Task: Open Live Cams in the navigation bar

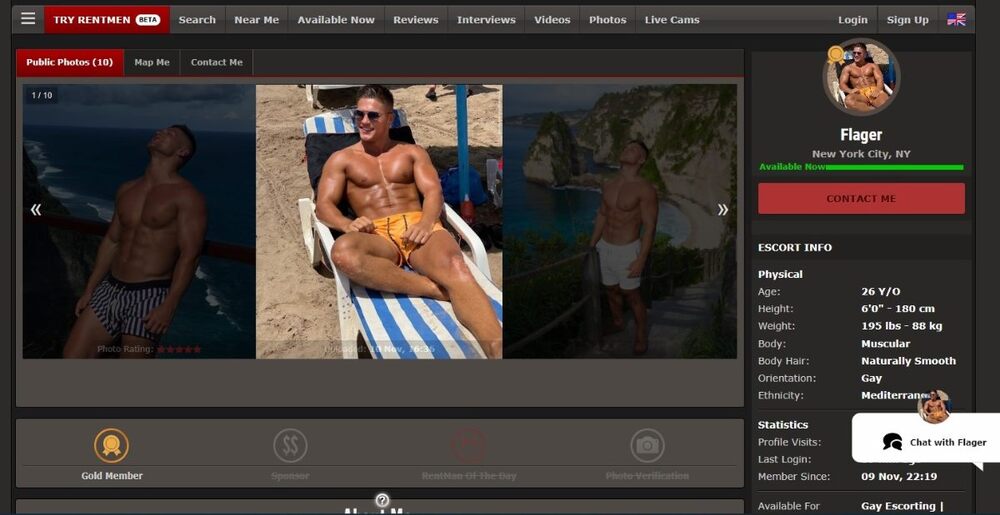Action: click(672, 19)
